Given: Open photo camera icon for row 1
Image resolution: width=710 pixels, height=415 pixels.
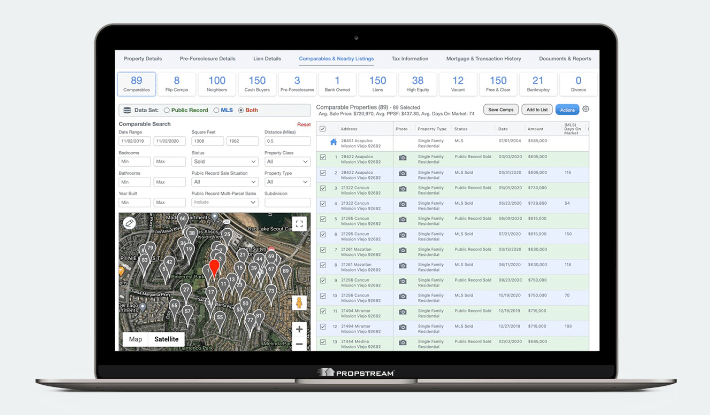Looking at the screenshot, I should (x=402, y=157).
